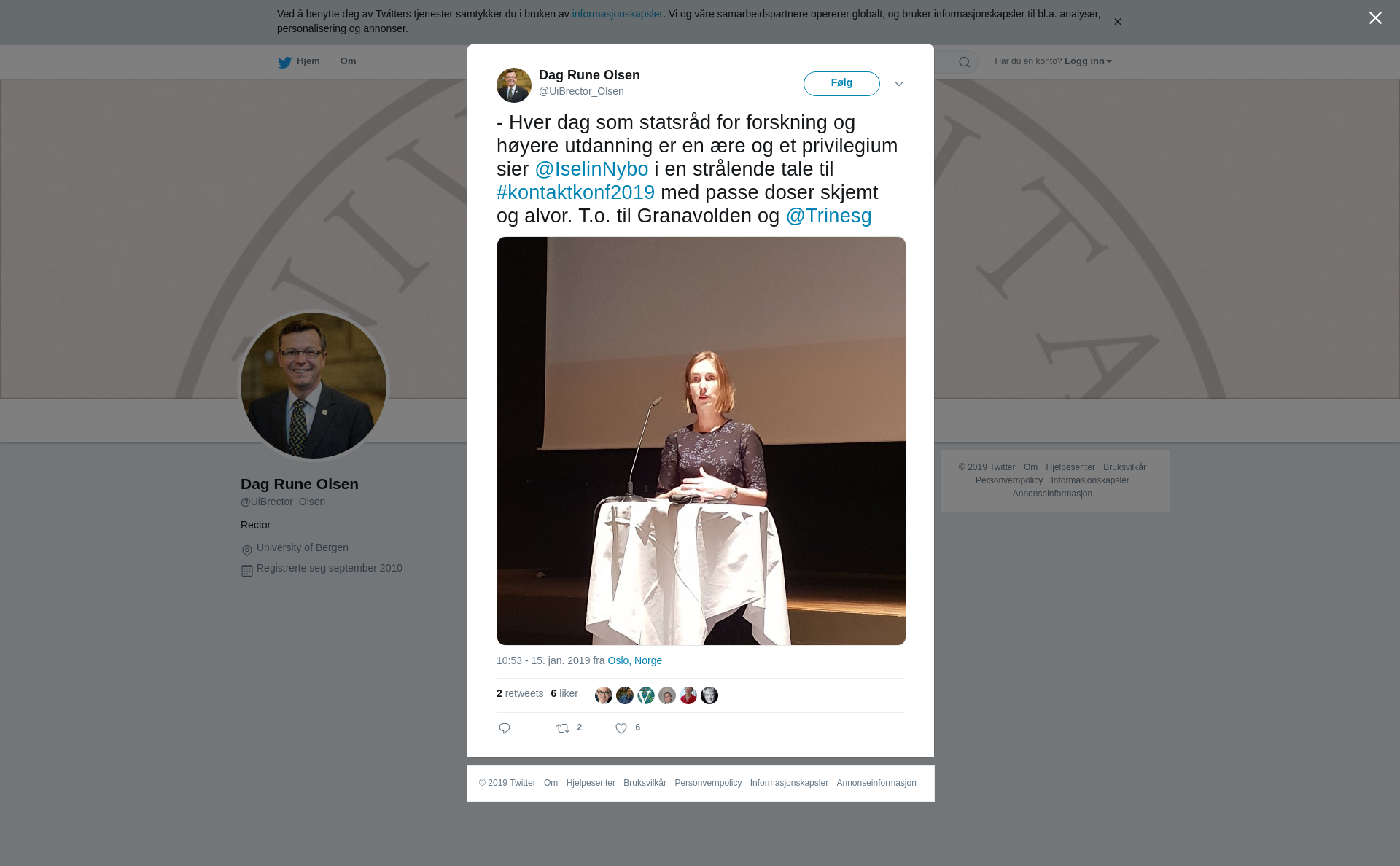Open the @IselinNybo mention link
This screenshot has width=1400, height=866.
point(591,169)
